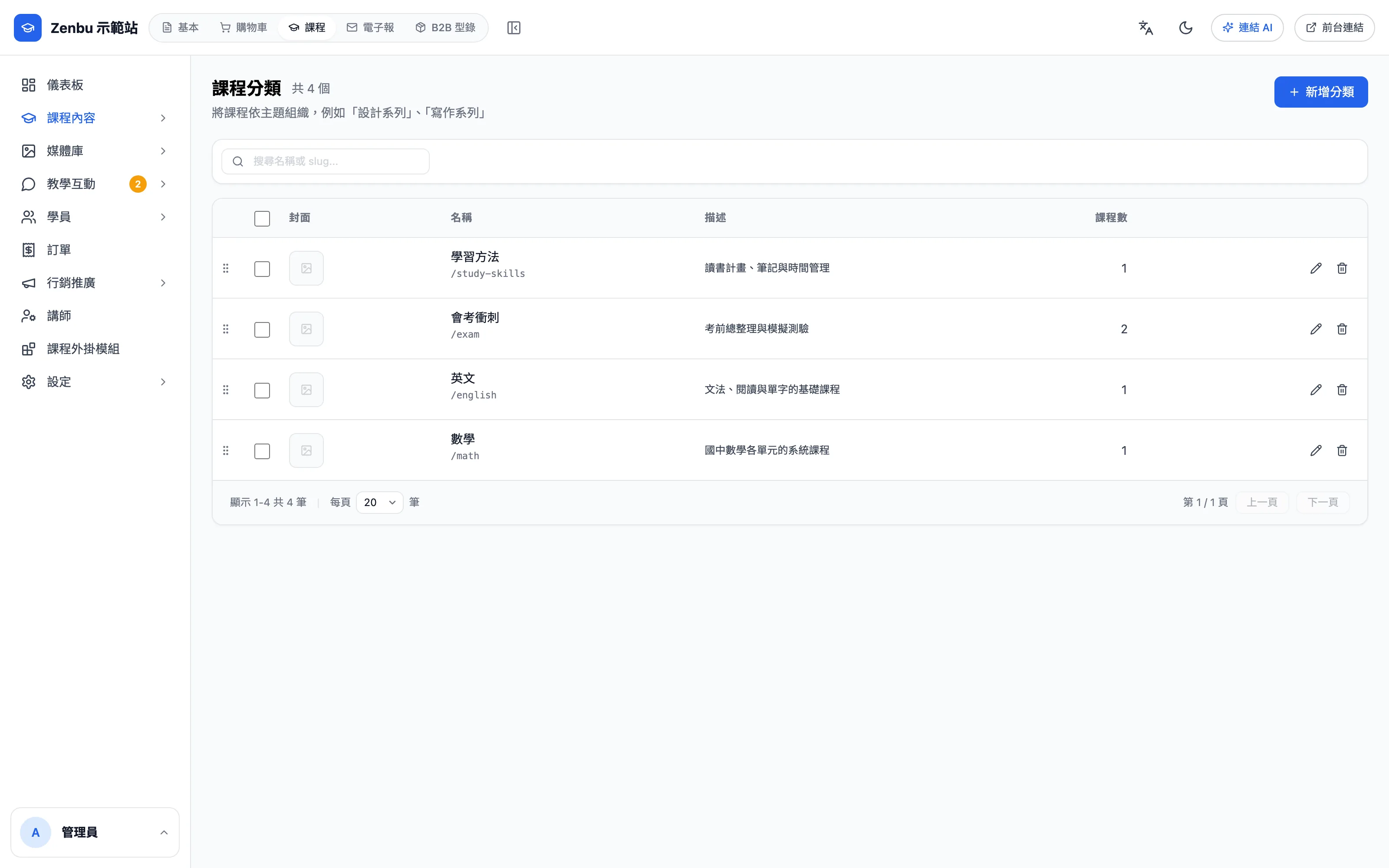1389x868 pixels.
Task: Edit the 學習方法 category
Action: pos(1316,268)
